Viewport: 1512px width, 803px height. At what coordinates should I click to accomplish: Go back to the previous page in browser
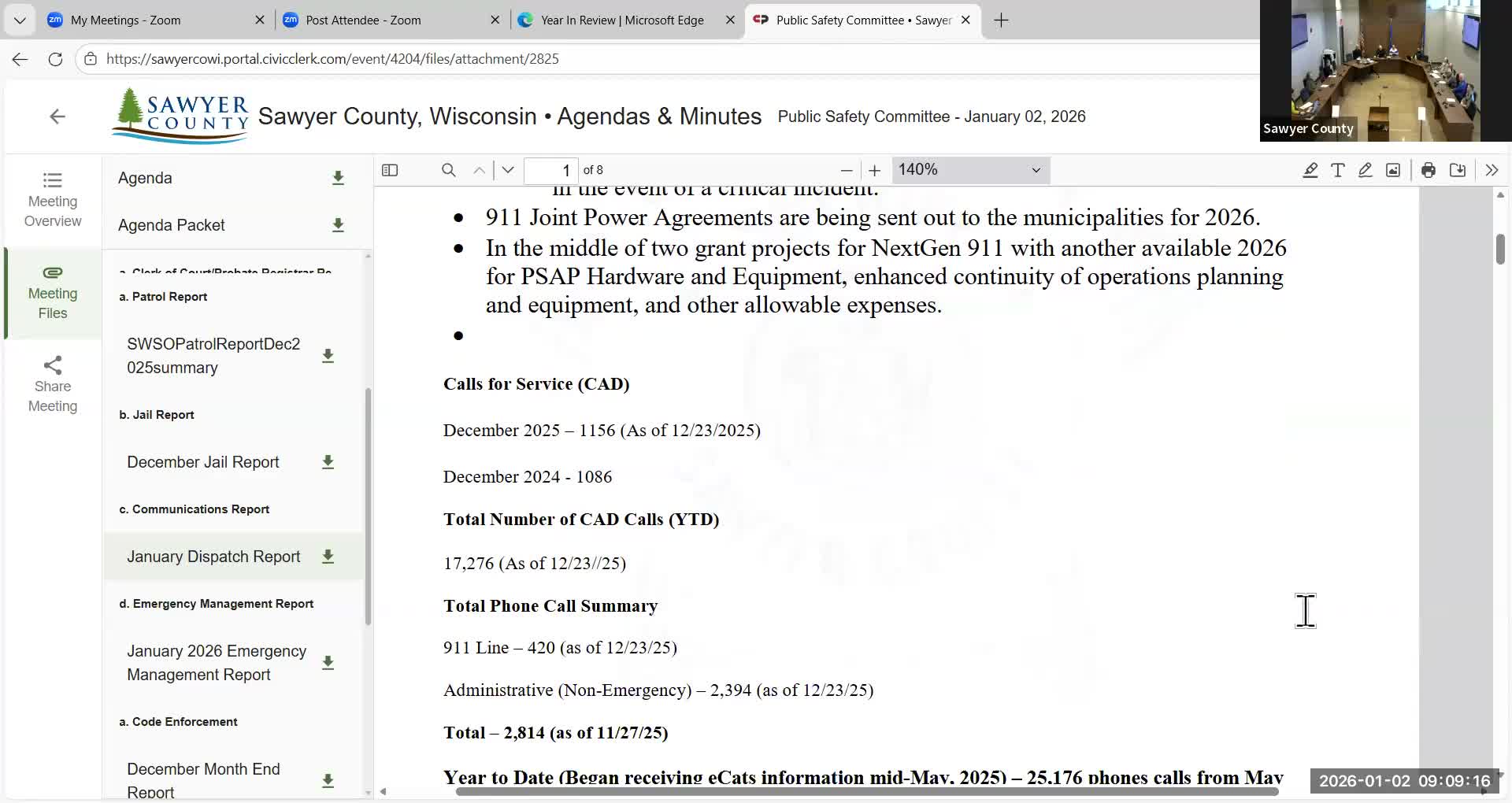pos(20,59)
